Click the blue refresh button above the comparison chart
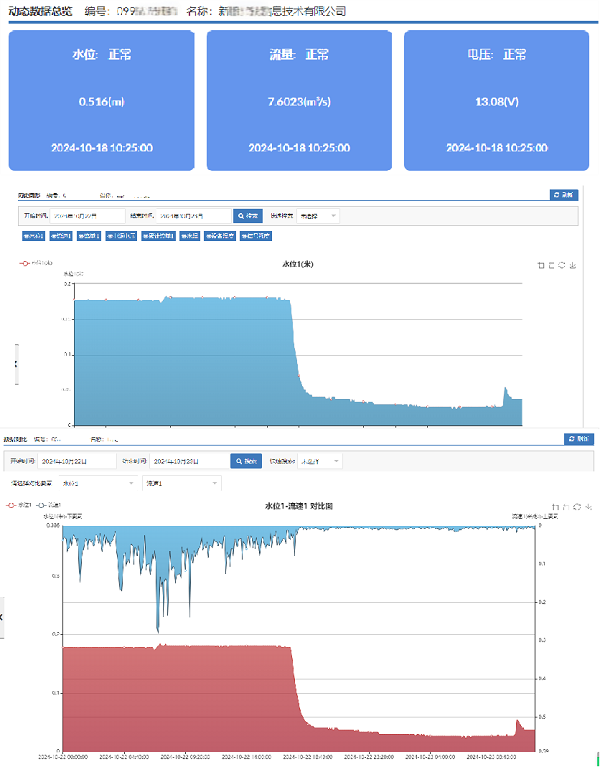The height and width of the screenshot is (767, 600). [578, 438]
